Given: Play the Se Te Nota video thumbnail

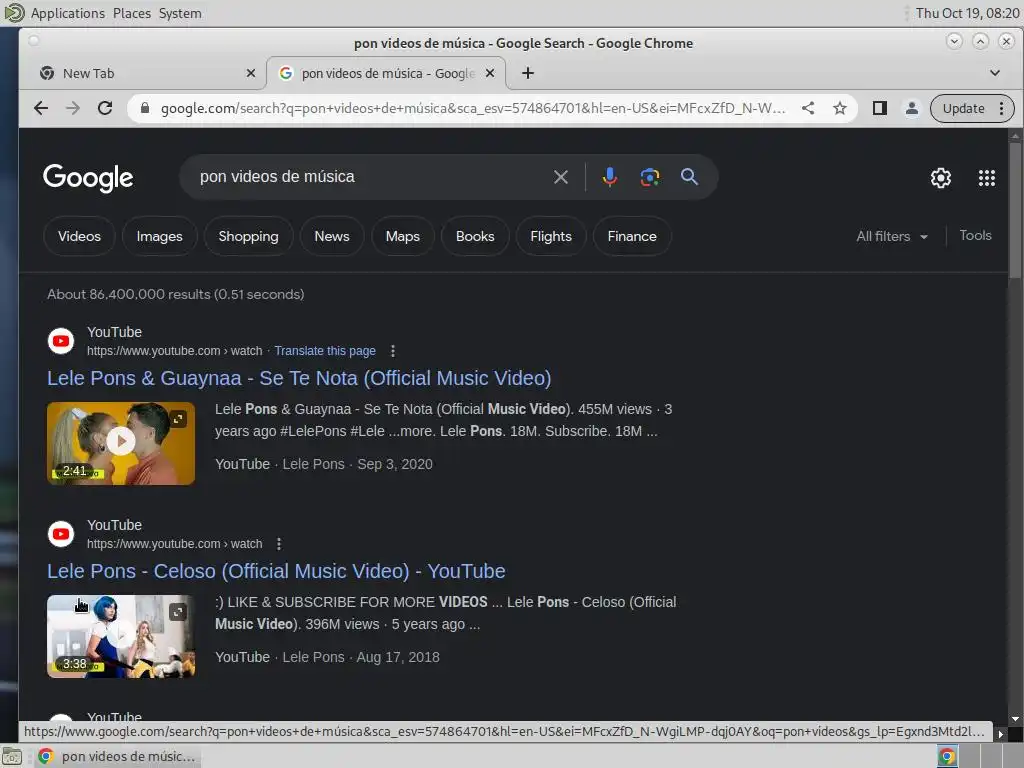Looking at the screenshot, I should click(121, 443).
